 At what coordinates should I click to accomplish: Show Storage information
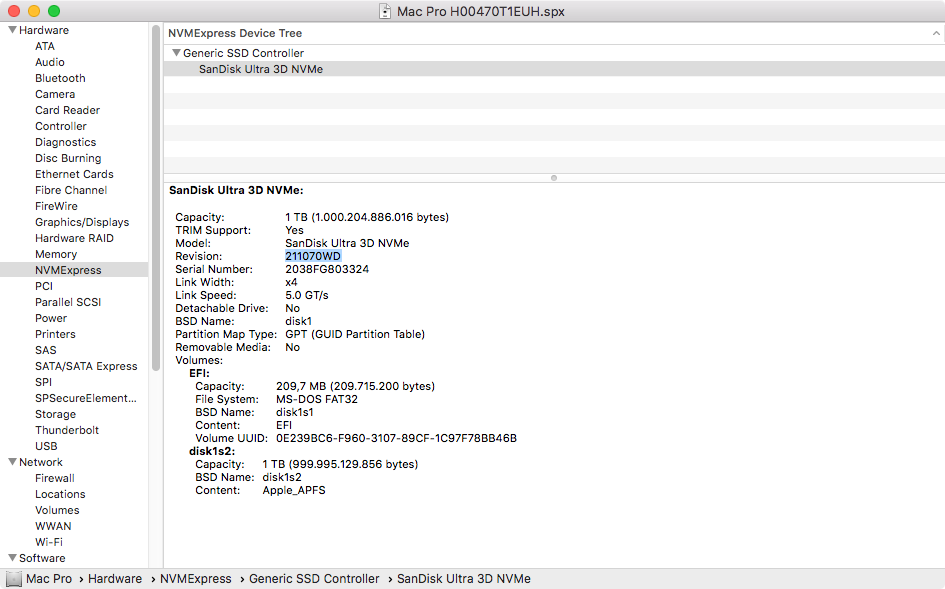[x=55, y=414]
